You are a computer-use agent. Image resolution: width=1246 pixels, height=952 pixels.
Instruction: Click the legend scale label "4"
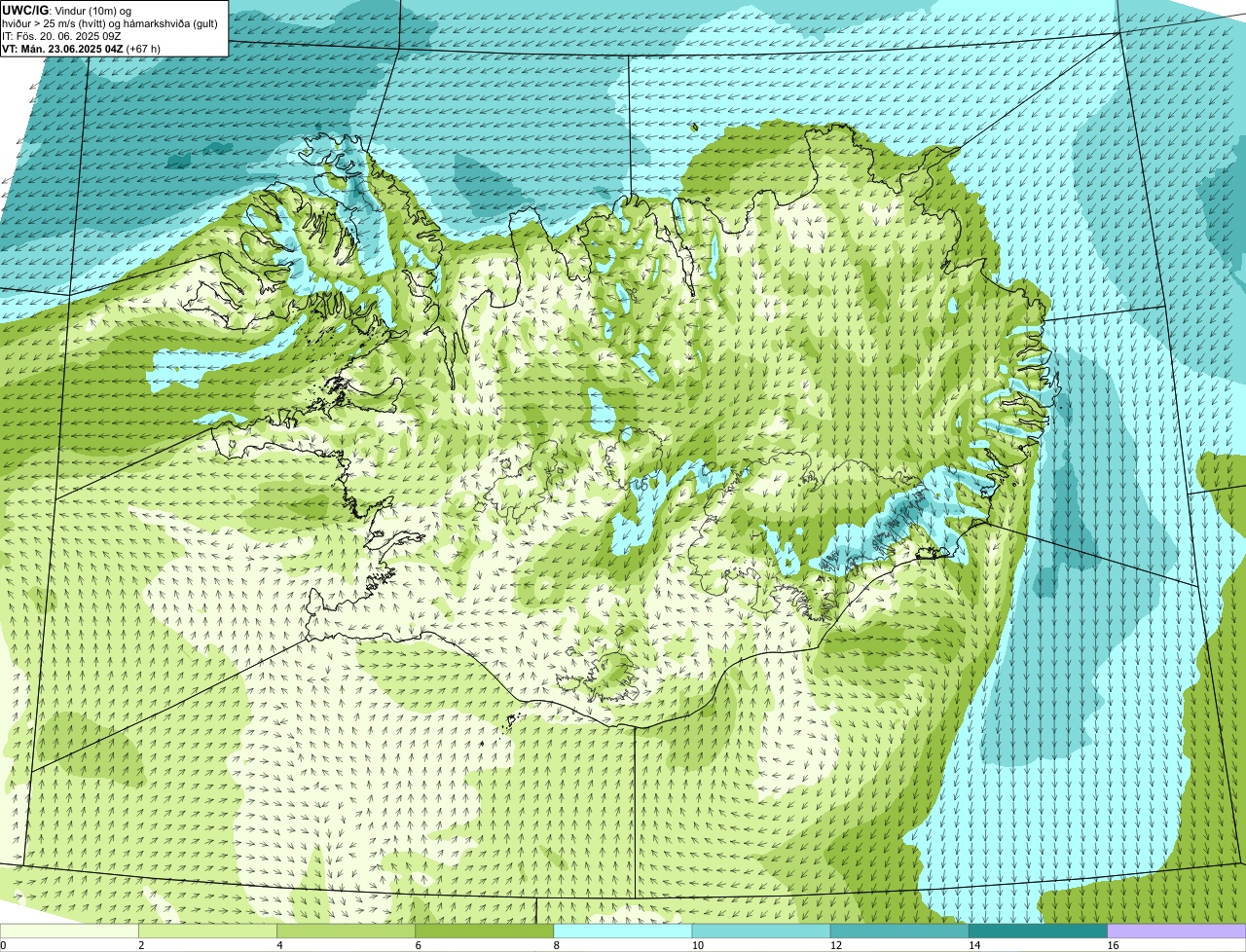[279, 945]
